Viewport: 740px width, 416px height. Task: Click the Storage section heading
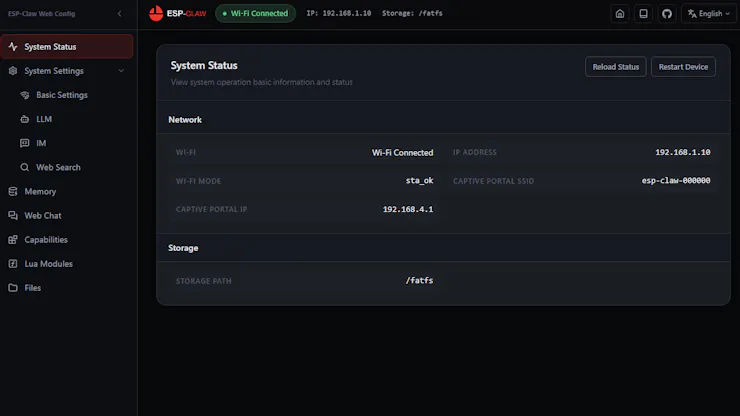pyautogui.click(x=183, y=248)
